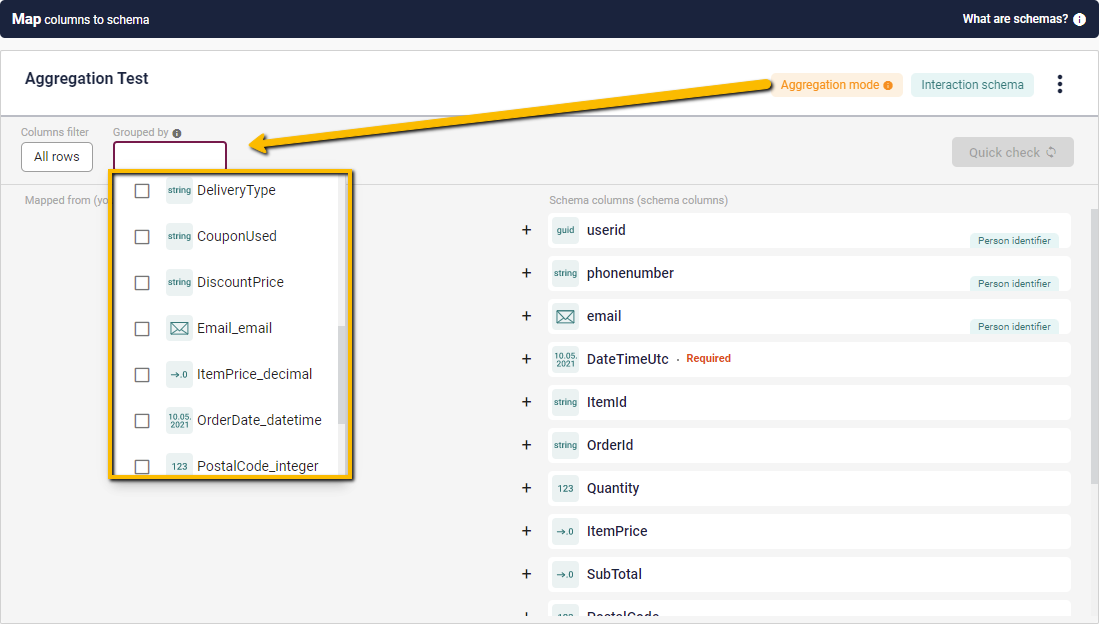
Task: Click the plus icon next to phonenumber
Action: (x=527, y=273)
